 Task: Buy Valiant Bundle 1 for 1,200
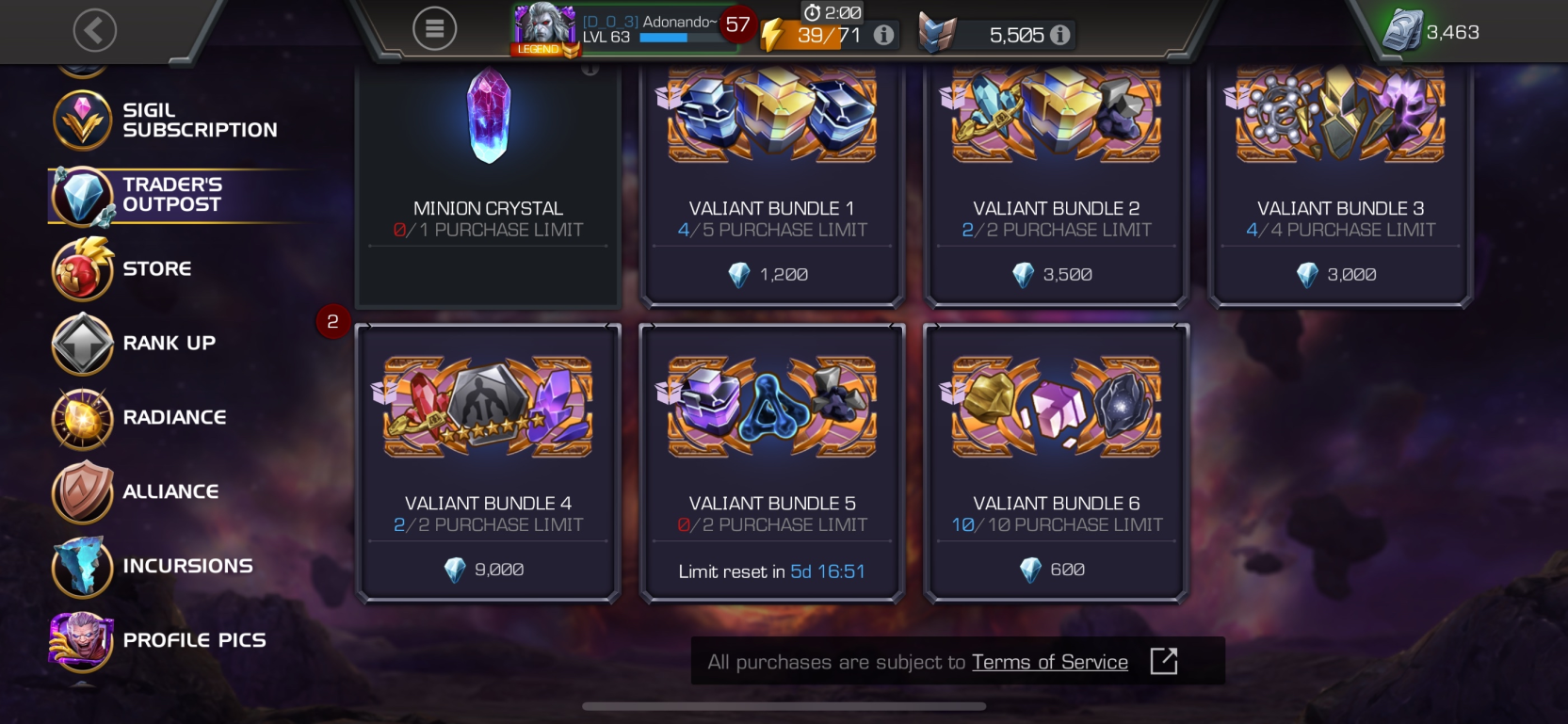[771, 275]
